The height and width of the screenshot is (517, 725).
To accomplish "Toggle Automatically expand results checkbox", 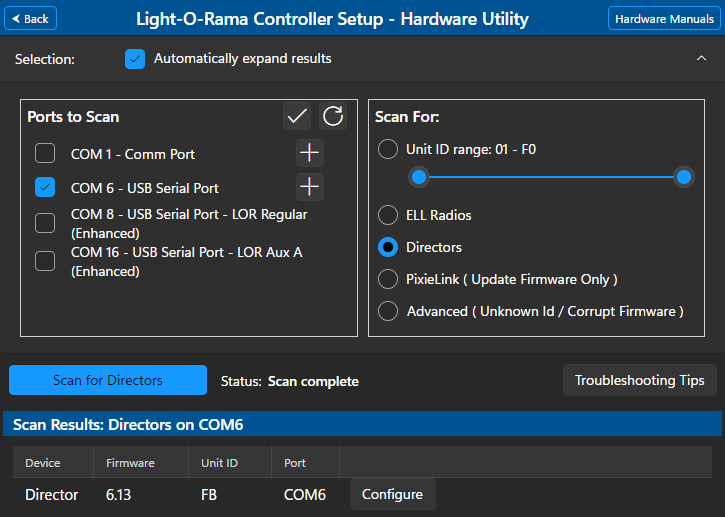I will coord(135,59).
